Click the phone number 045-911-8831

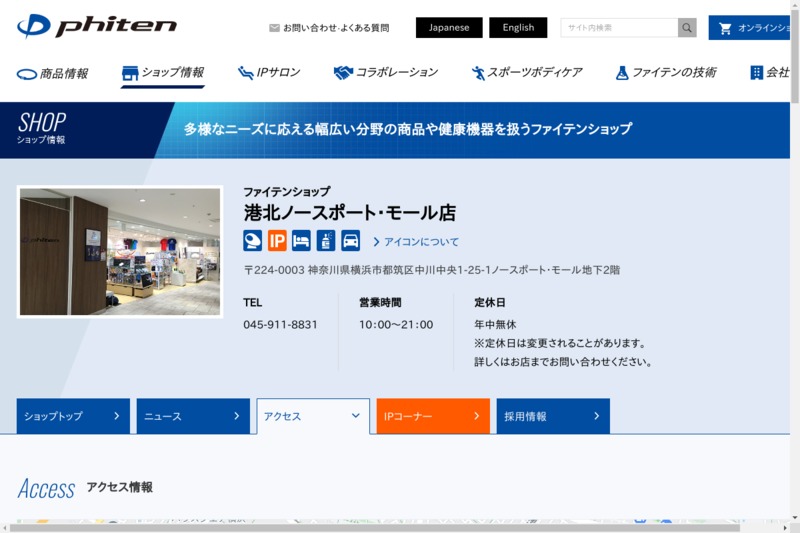pos(280,325)
